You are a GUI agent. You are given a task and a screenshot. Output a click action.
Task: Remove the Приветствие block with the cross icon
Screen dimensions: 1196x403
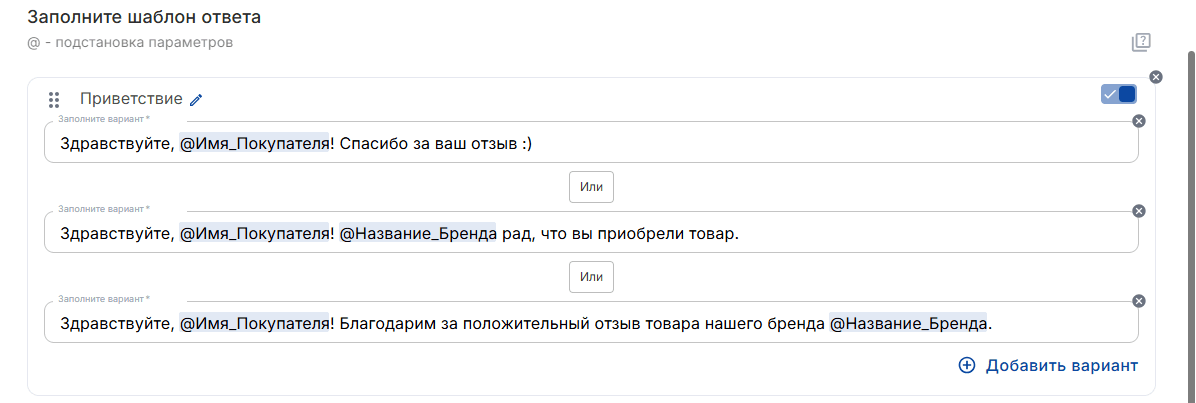1156,76
